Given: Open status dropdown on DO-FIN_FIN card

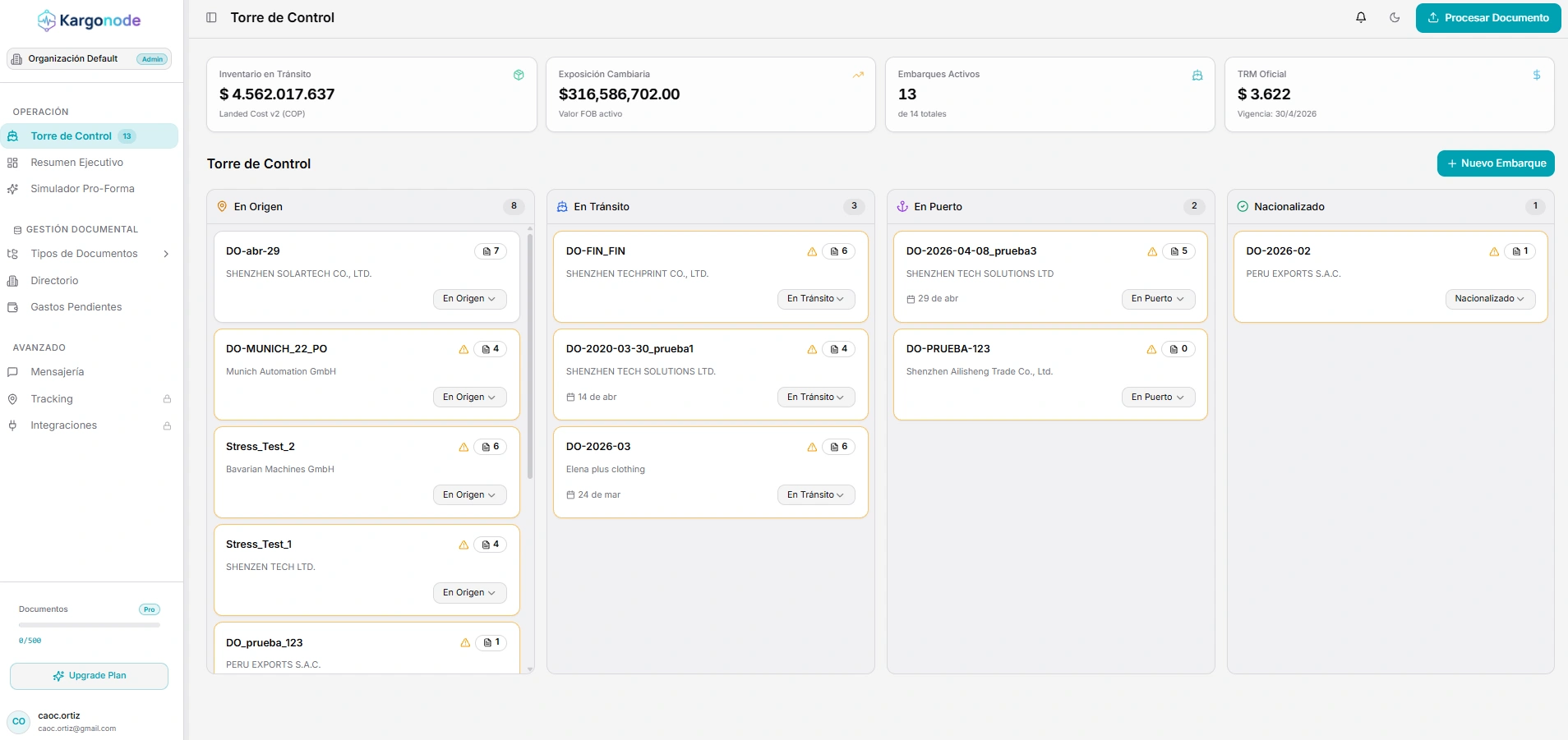Looking at the screenshot, I should [816, 299].
